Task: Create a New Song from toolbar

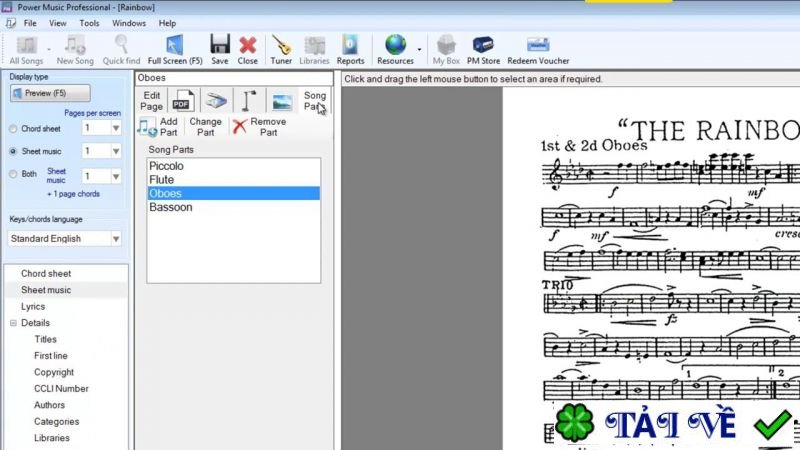Action: (75, 51)
